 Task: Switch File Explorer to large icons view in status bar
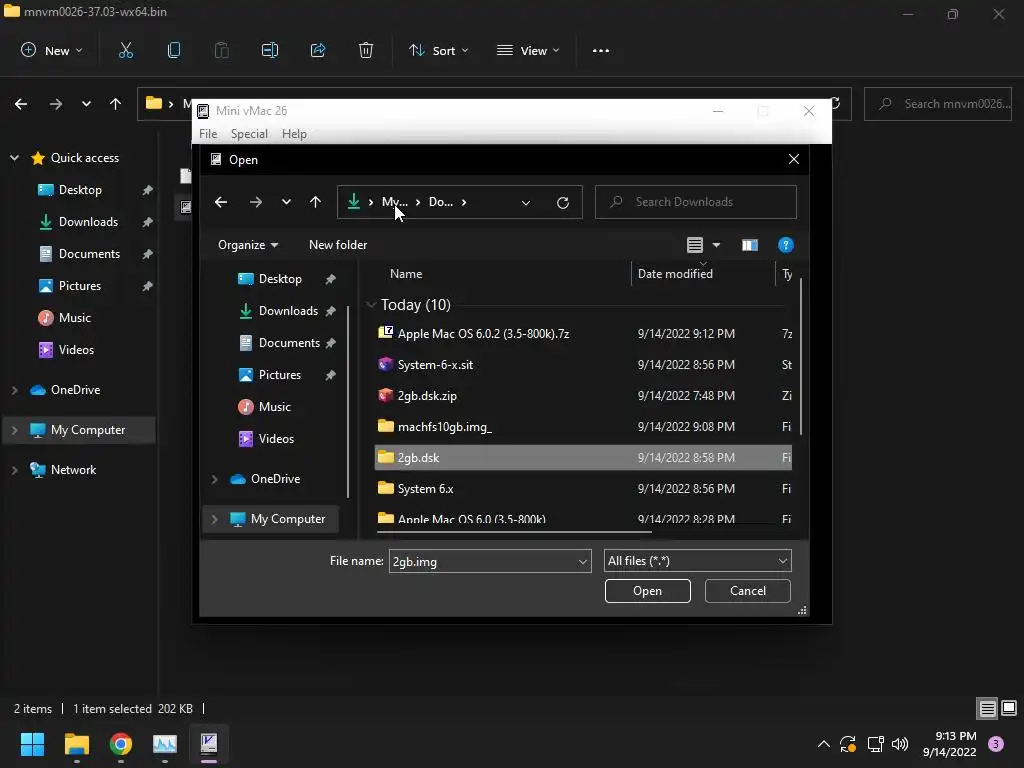(1009, 709)
